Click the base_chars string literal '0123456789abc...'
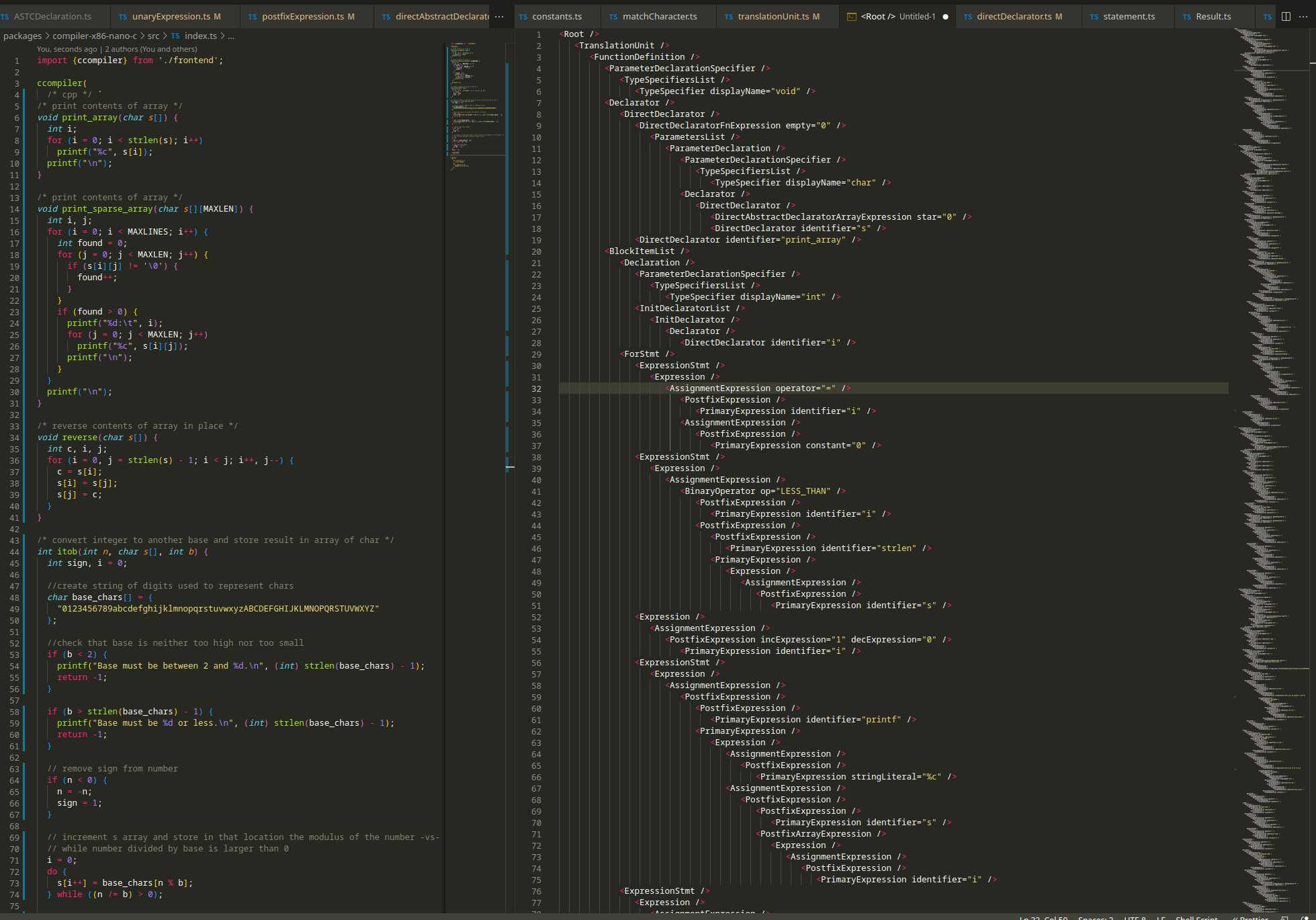1316x920 pixels. [x=218, y=609]
